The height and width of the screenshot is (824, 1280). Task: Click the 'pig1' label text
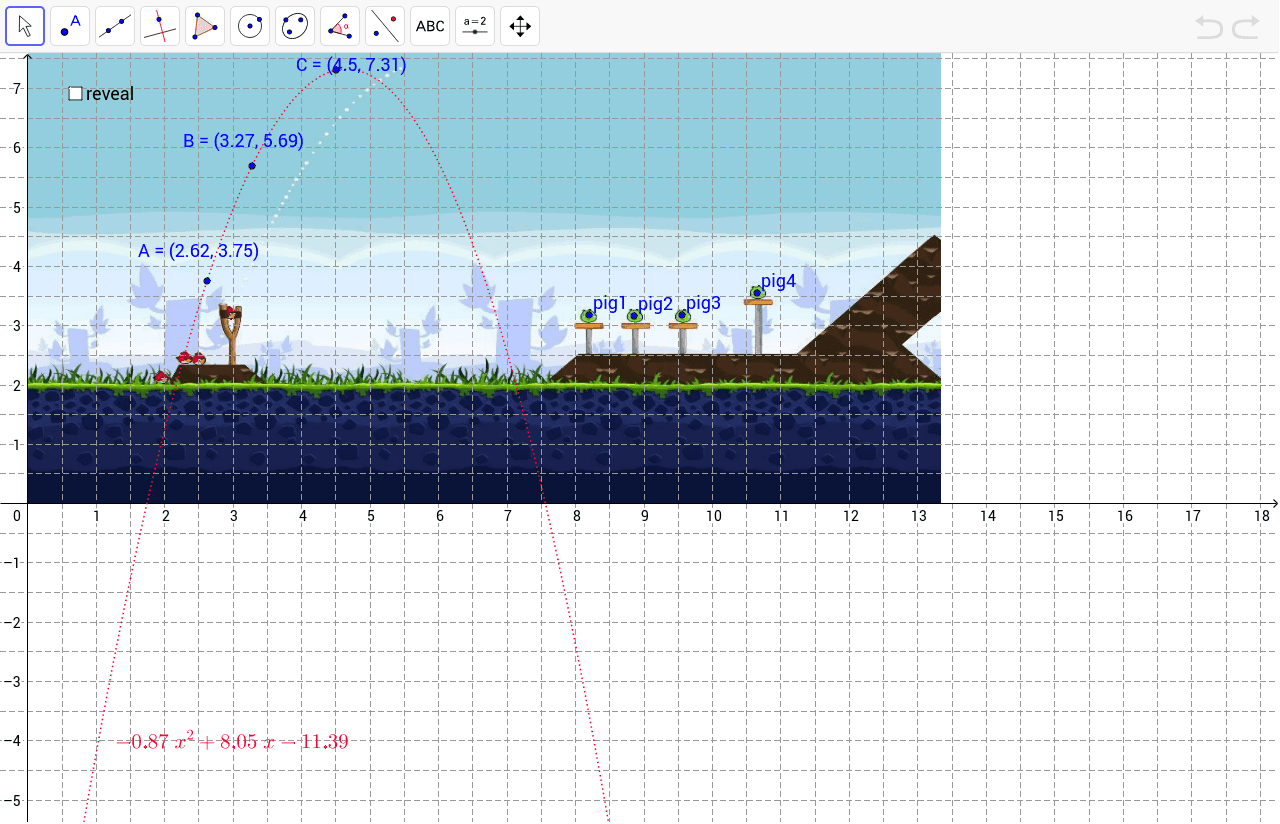click(610, 303)
